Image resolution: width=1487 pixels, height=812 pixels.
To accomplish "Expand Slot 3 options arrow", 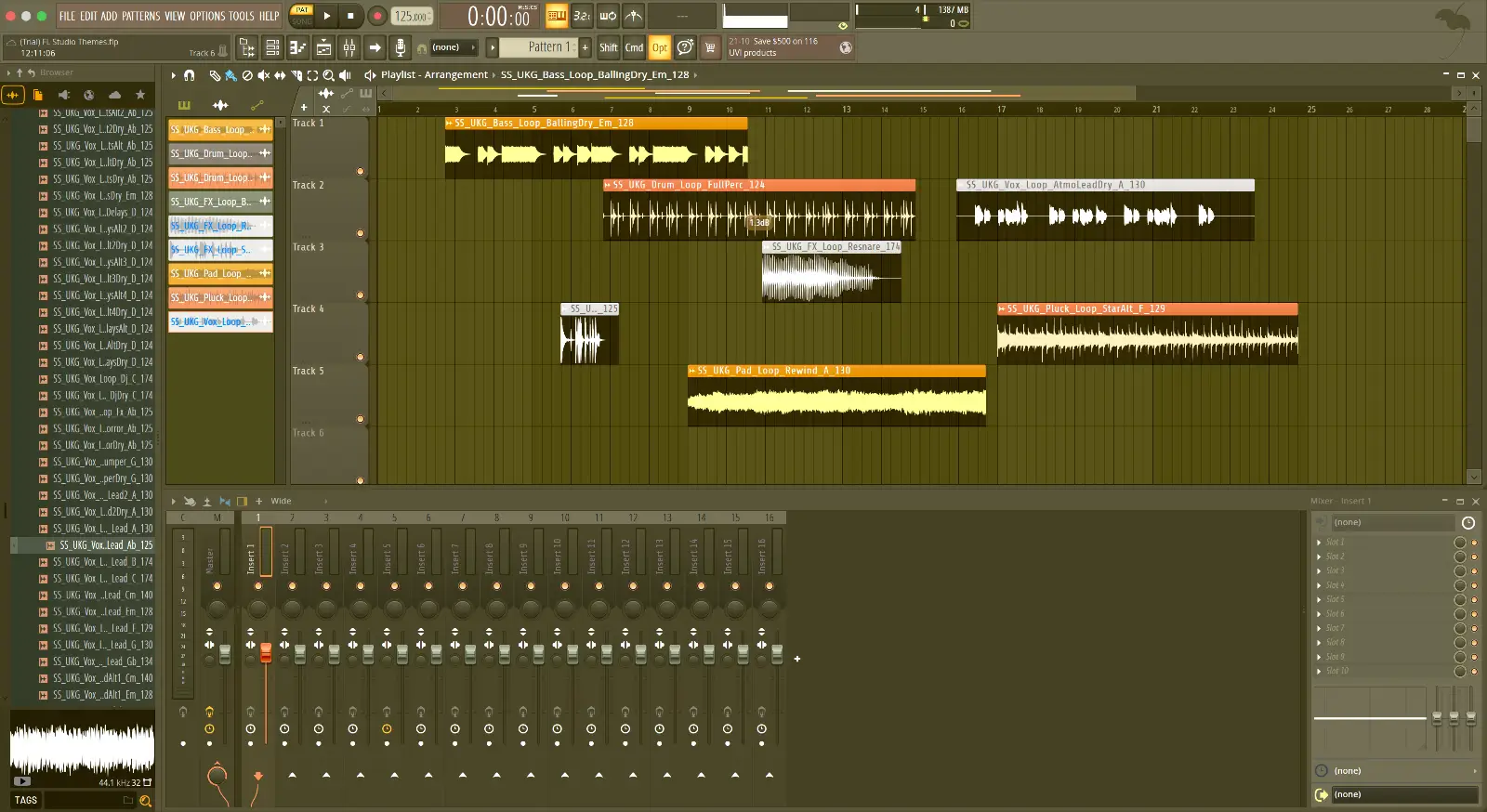I will click(1319, 570).
